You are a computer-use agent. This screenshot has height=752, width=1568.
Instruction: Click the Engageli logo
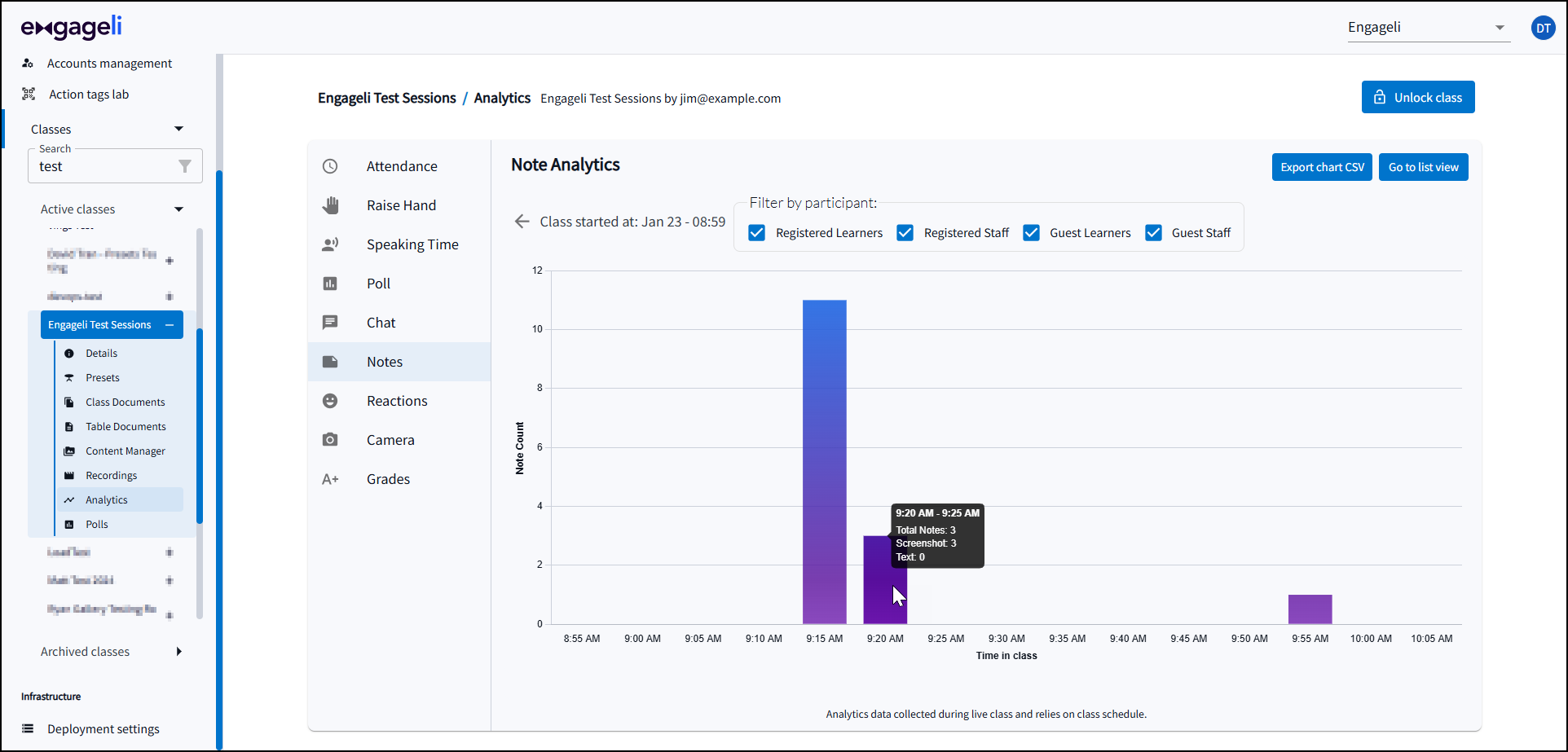pyautogui.click(x=72, y=27)
